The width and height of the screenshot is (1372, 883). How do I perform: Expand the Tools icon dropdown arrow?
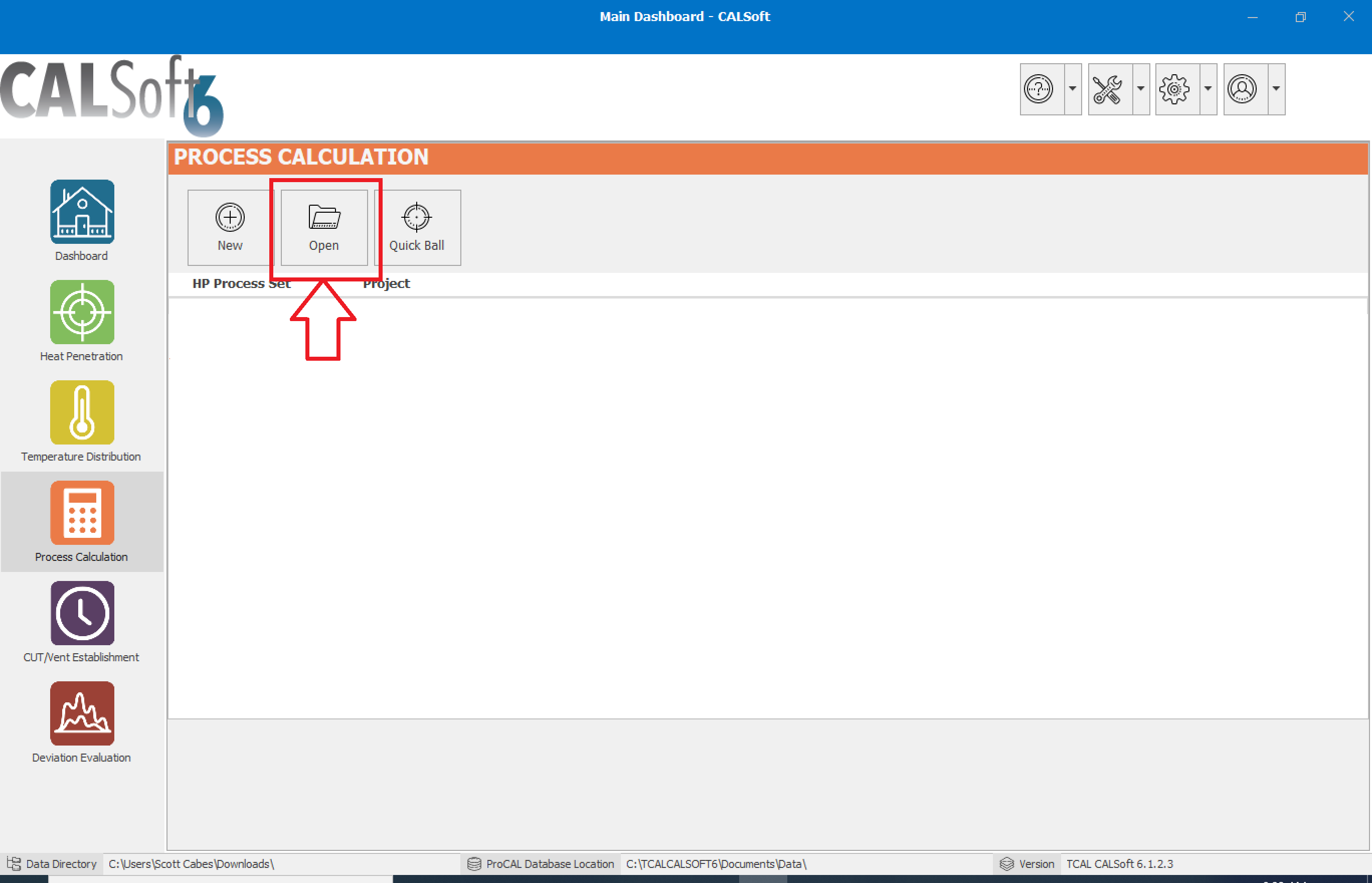click(x=1140, y=89)
